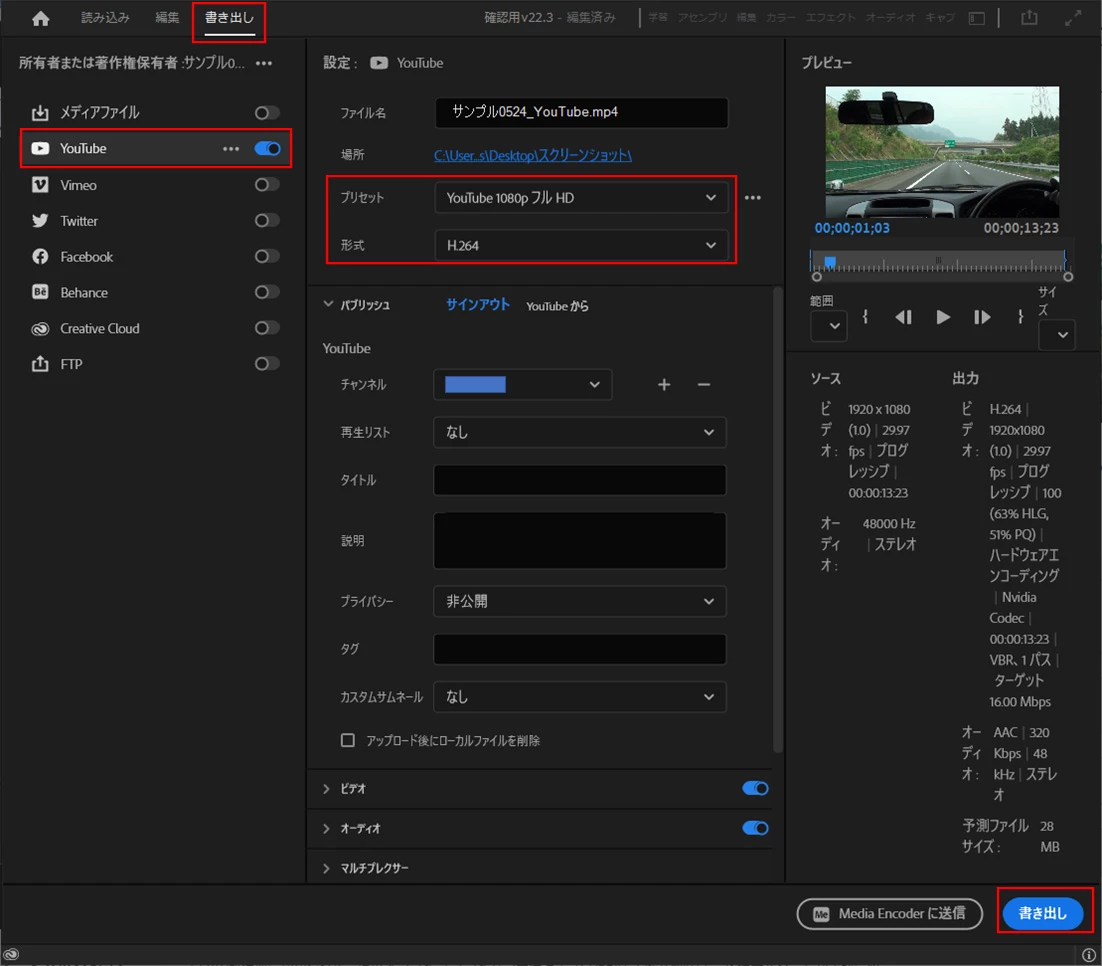Click the サインアウト sign out link
The width and height of the screenshot is (1102, 966).
[477, 304]
